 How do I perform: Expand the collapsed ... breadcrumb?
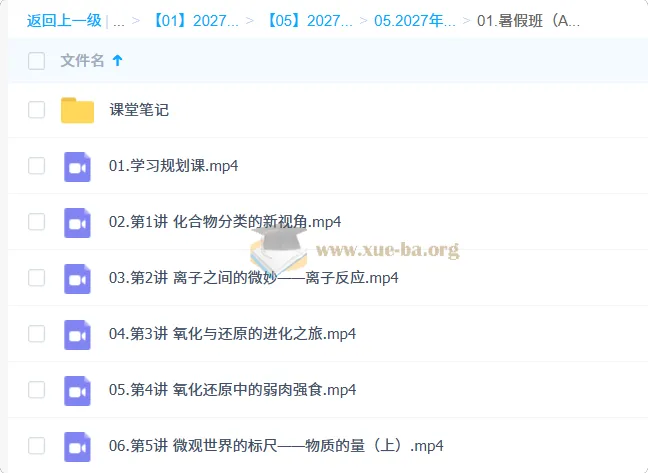point(119,21)
